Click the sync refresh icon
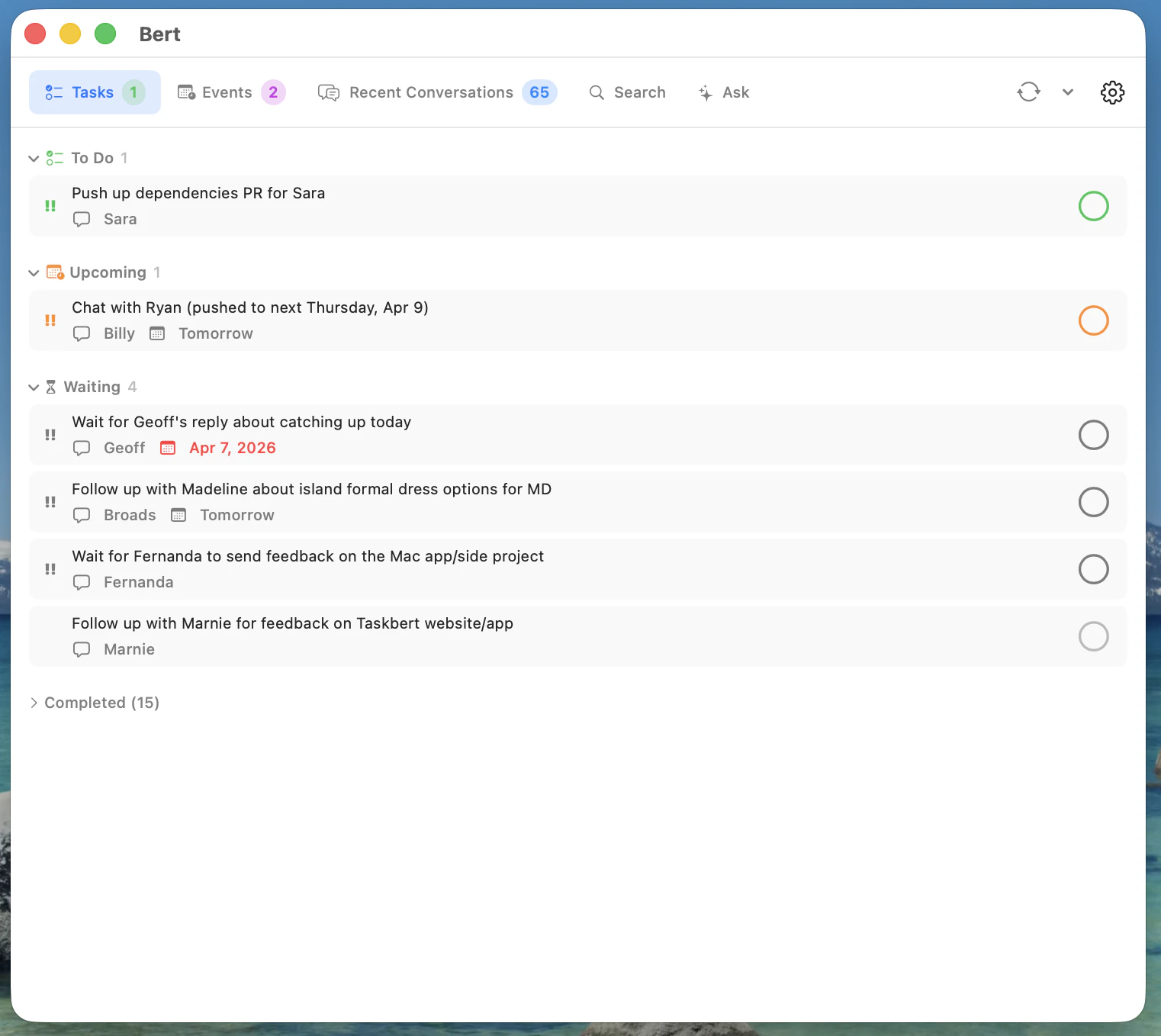The width and height of the screenshot is (1161, 1036). click(x=1028, y=92)
